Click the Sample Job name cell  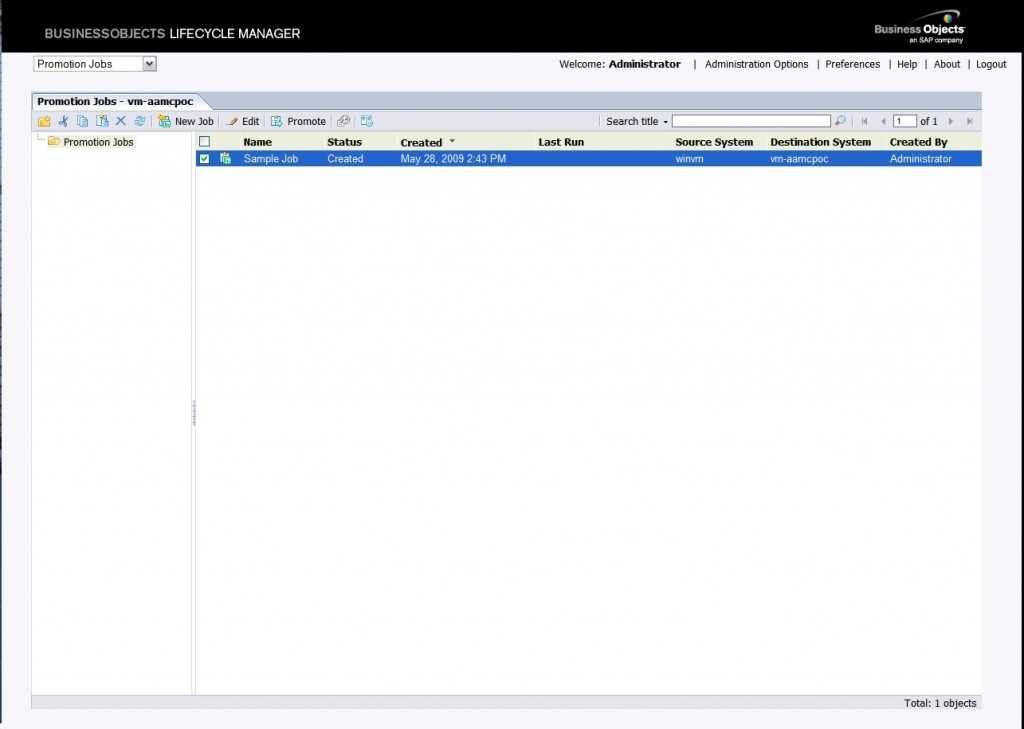pyautogui.click(x=270, y=159)
